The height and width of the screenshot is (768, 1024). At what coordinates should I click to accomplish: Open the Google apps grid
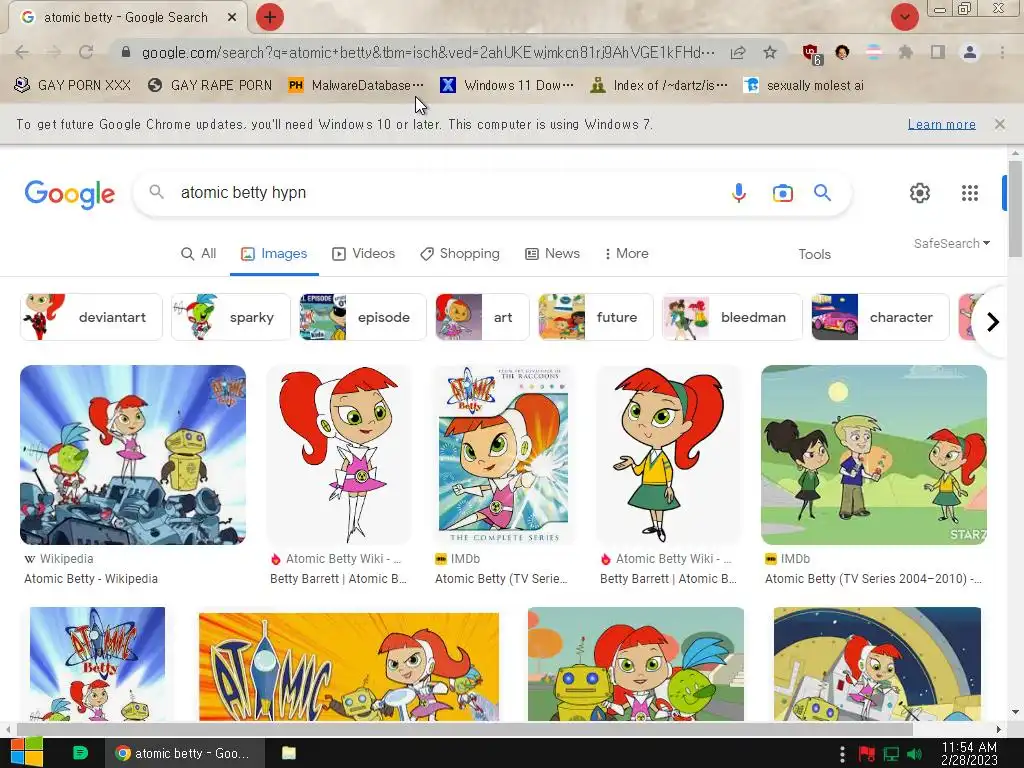coord(970,193)
